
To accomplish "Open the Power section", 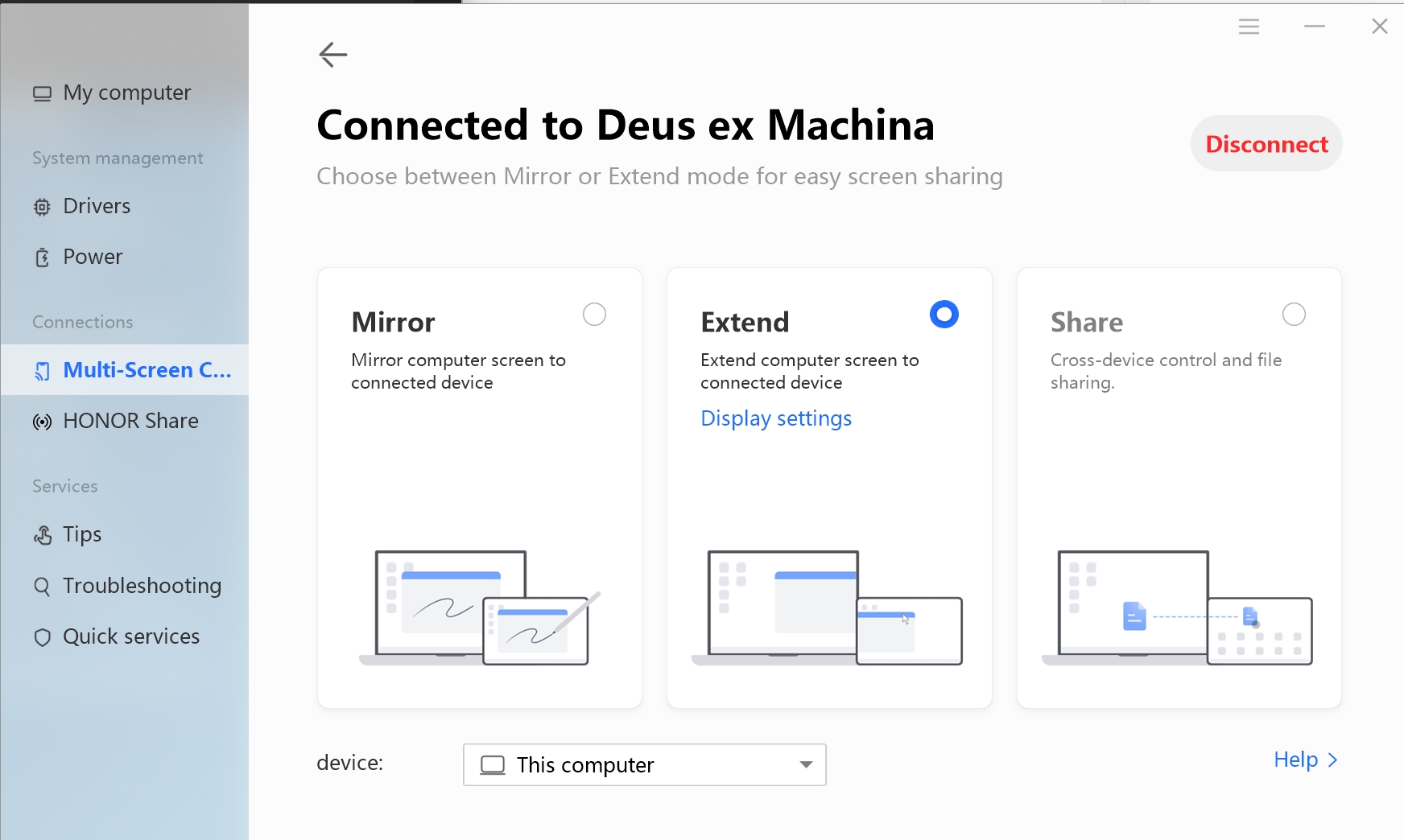I will [x=125, y=257].
